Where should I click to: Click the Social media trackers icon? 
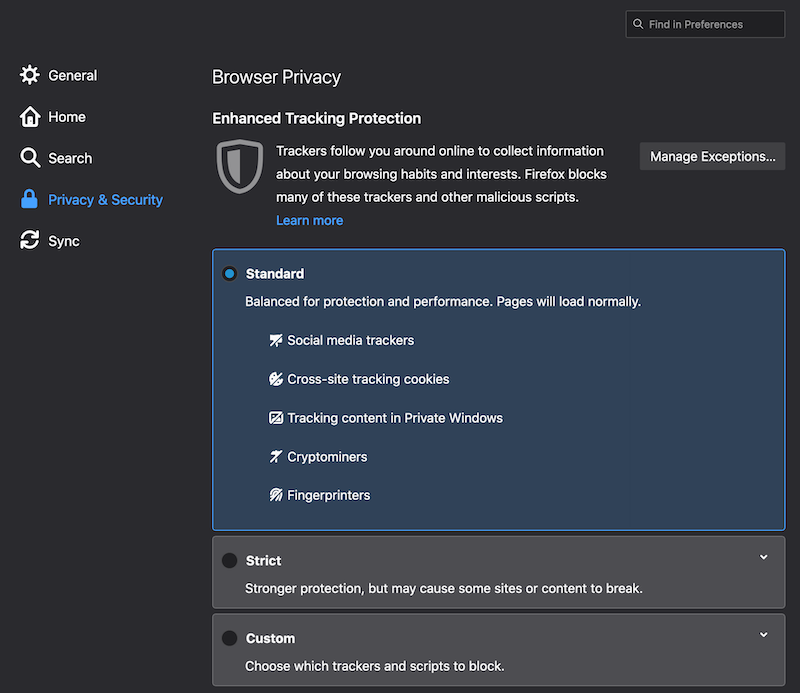[276, 340]
